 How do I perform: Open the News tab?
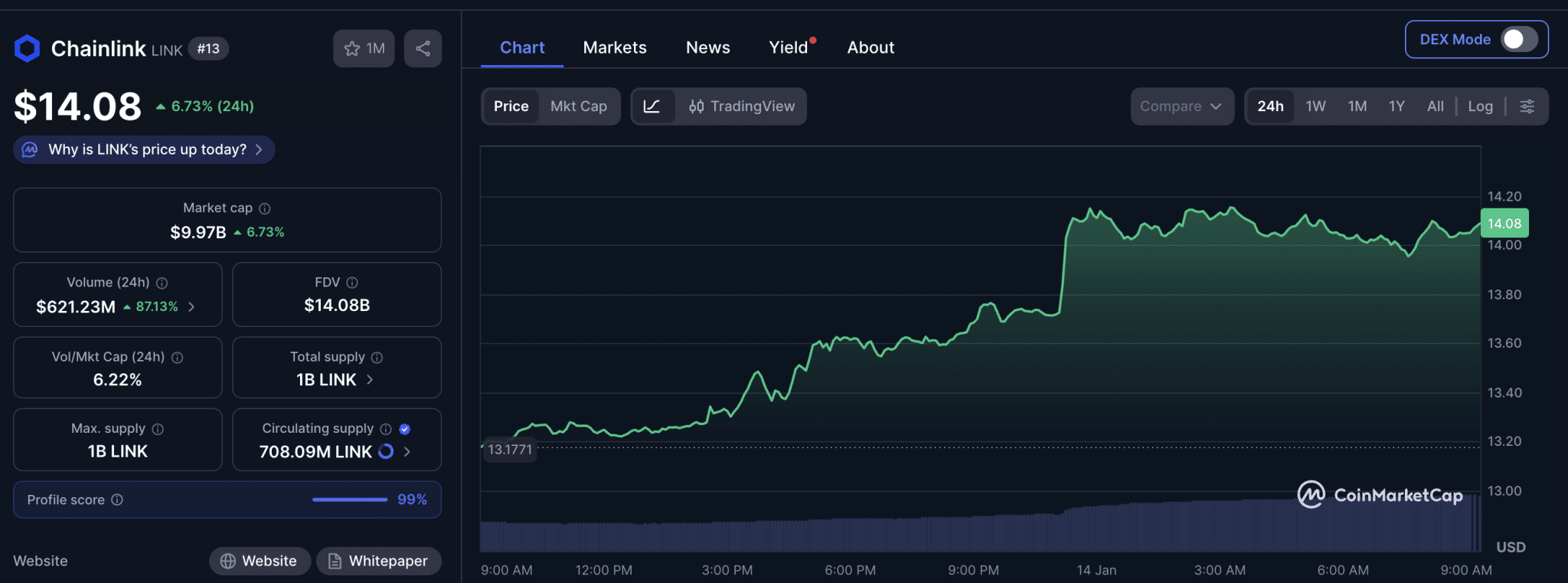click(707, 47)
